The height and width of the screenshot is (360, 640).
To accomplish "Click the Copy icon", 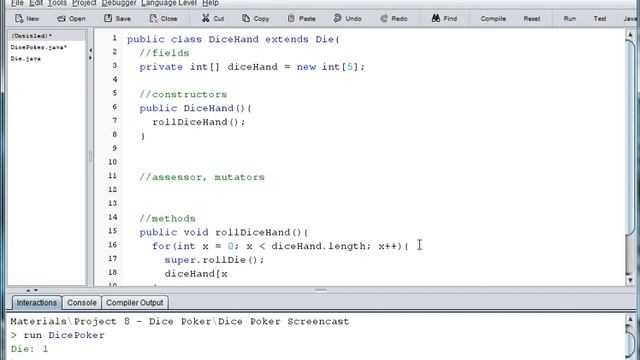I will click(246, 18).
